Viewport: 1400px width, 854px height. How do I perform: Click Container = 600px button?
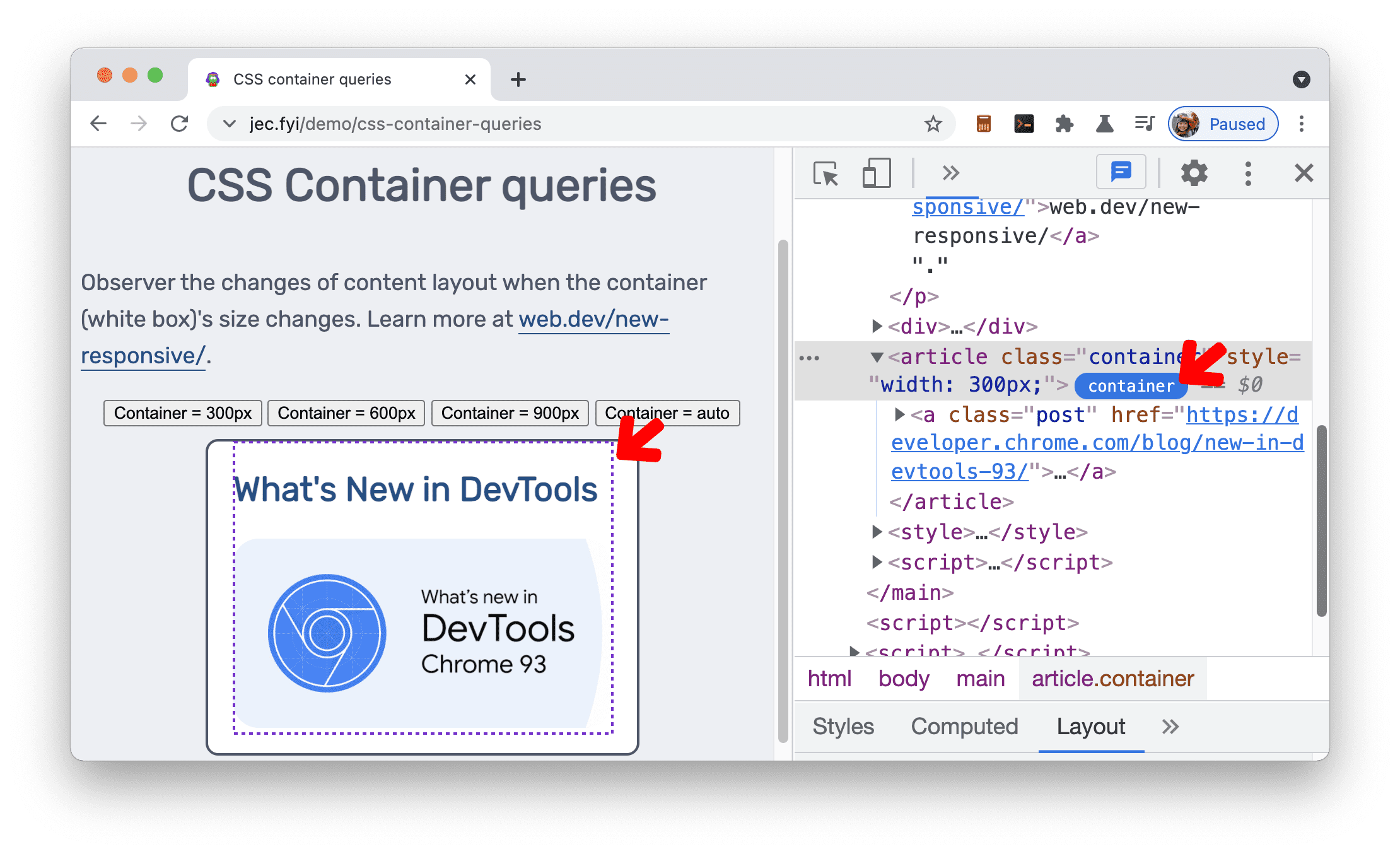(x=345, y=412)
